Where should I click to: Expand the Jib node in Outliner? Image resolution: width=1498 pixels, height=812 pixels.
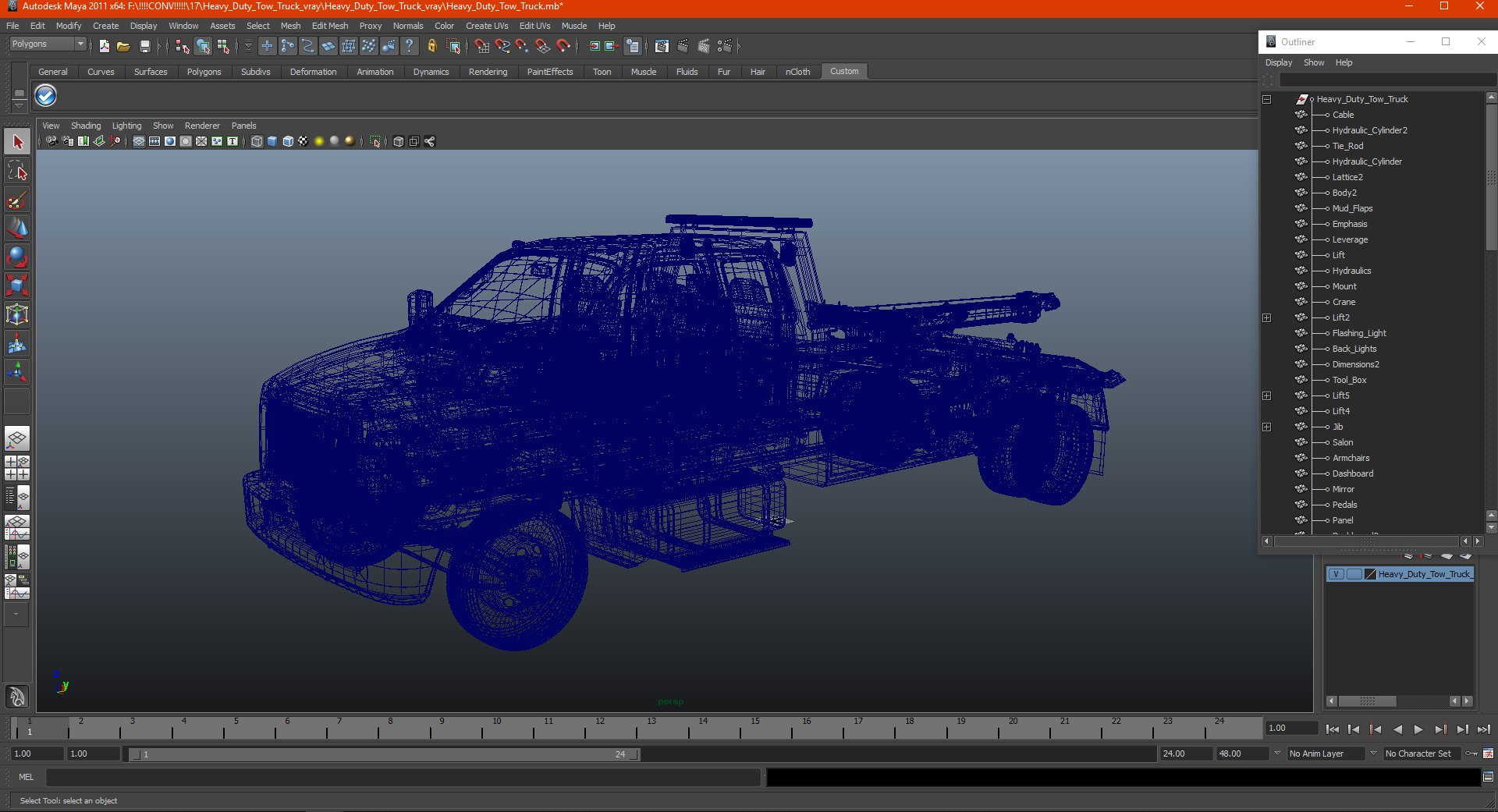pyautogui.click(x=1266, y=427)
